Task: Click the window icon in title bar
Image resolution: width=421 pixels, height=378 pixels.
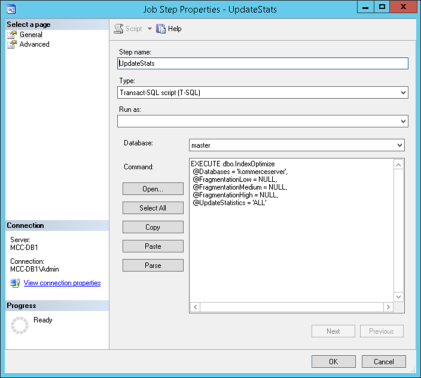Action: (11, 9)
